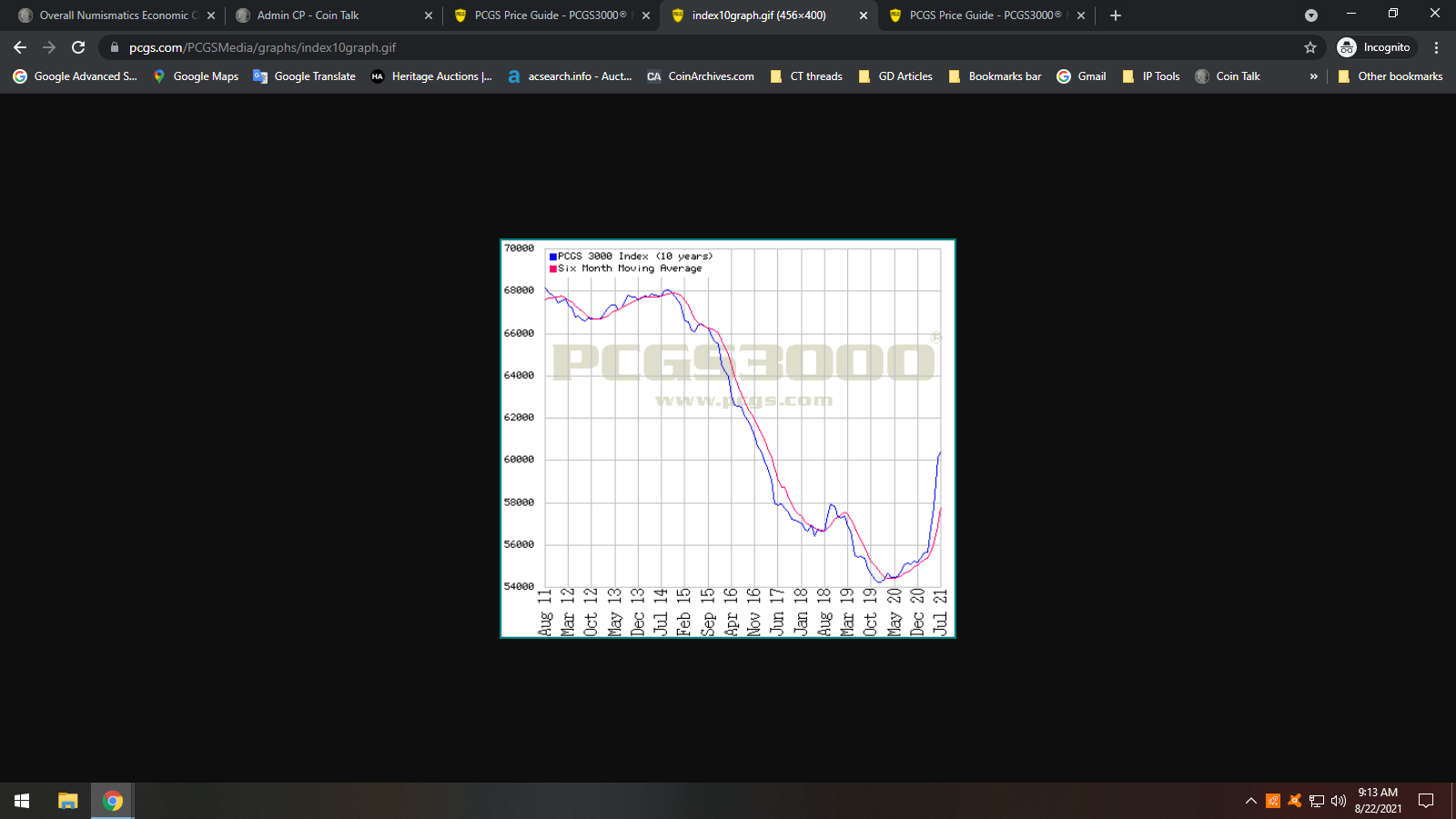Expand the IP Tools bookmark folder
The width and height of the screenshot is (1456, 819).
(1151, 76)
